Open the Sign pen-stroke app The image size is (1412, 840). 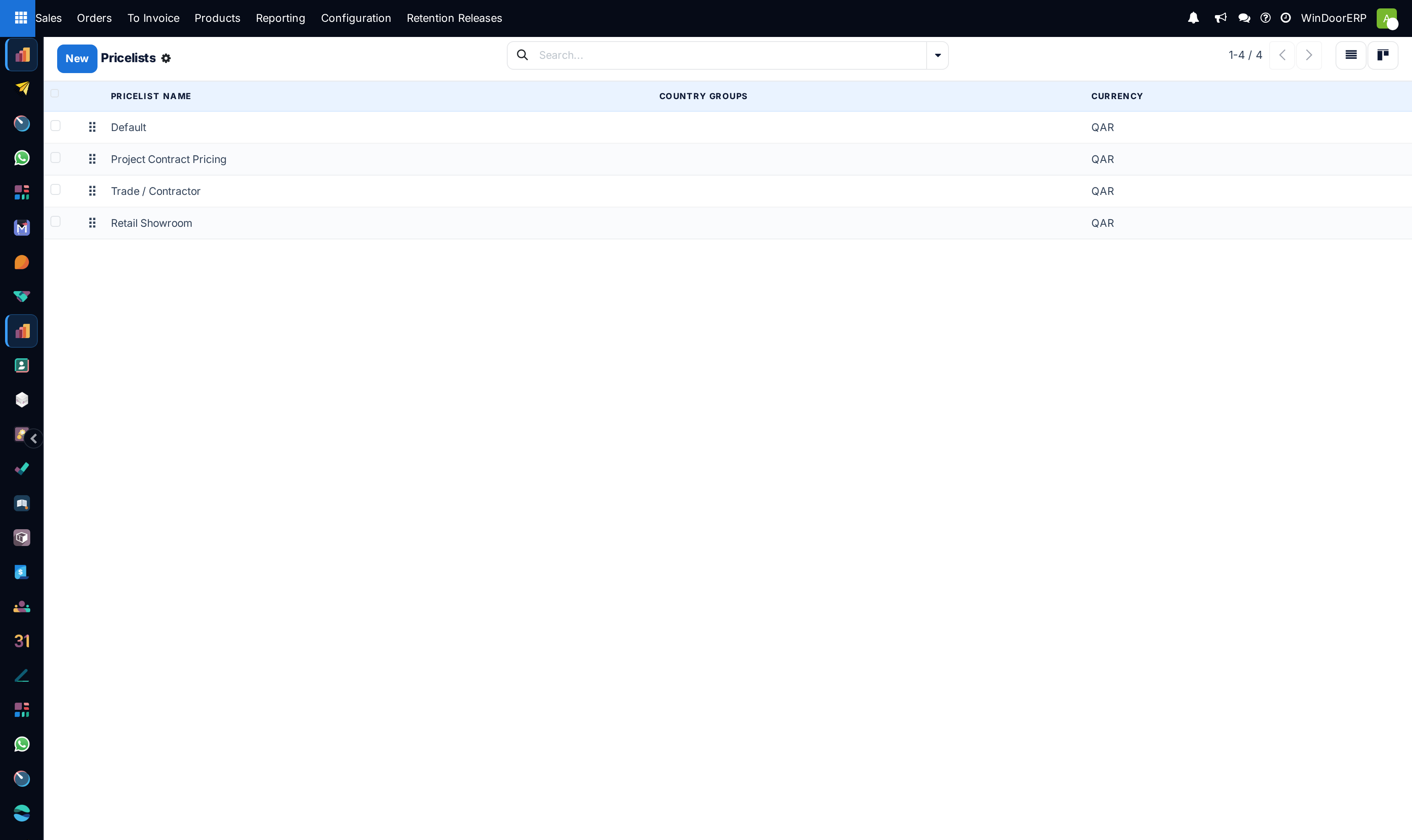pos(21,675)
